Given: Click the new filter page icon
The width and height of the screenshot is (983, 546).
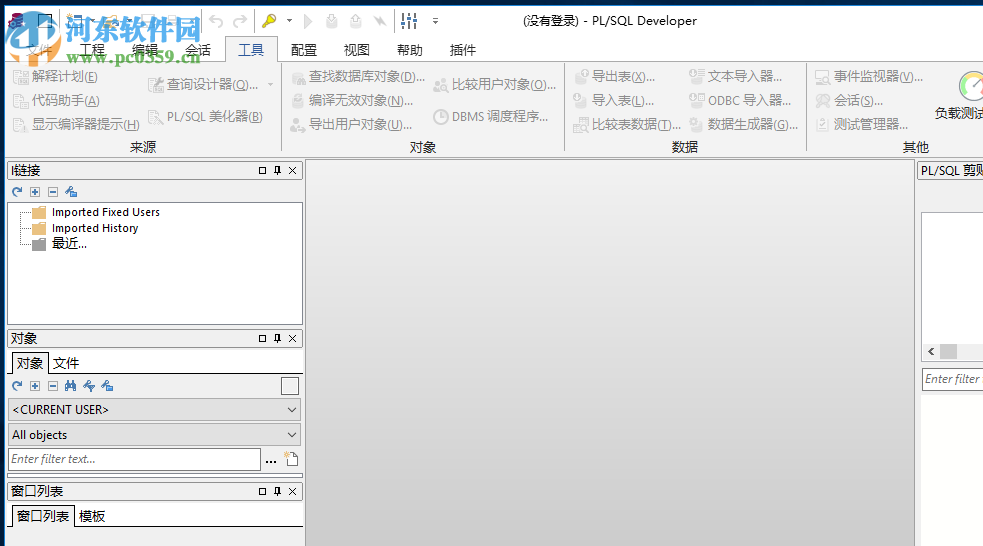Looking at the screenshot, I should (x=291, y=459).
